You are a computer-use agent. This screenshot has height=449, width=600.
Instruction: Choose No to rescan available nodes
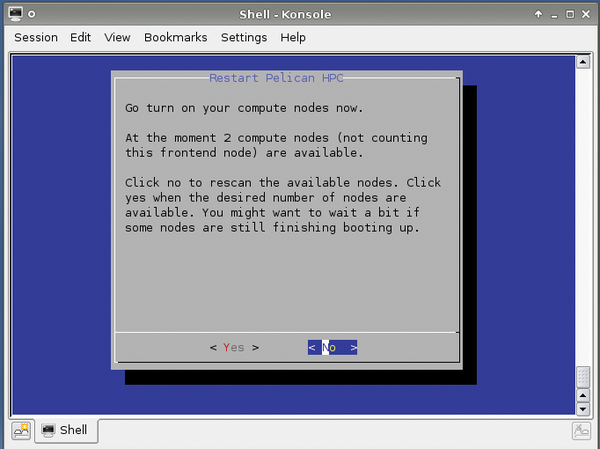[x=332, y=348]
